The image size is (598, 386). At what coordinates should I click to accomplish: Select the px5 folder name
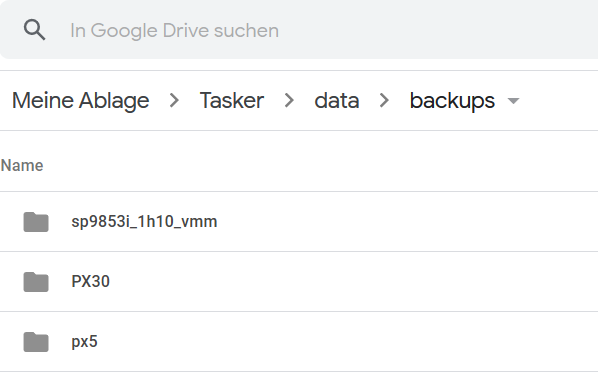84,342
